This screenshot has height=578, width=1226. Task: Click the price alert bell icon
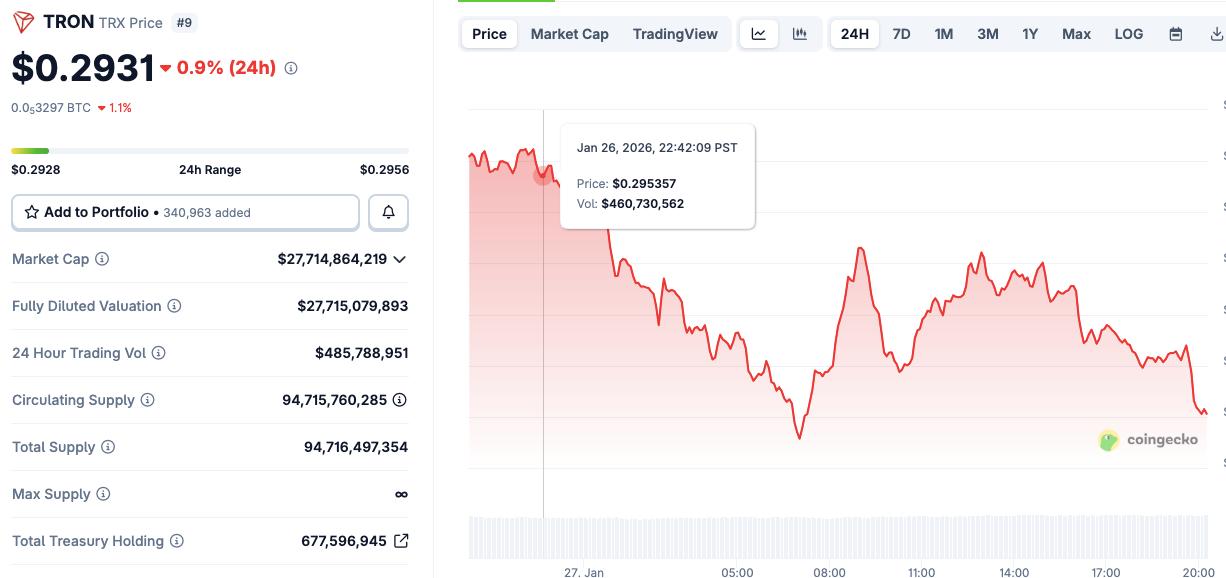pos(389,212)
